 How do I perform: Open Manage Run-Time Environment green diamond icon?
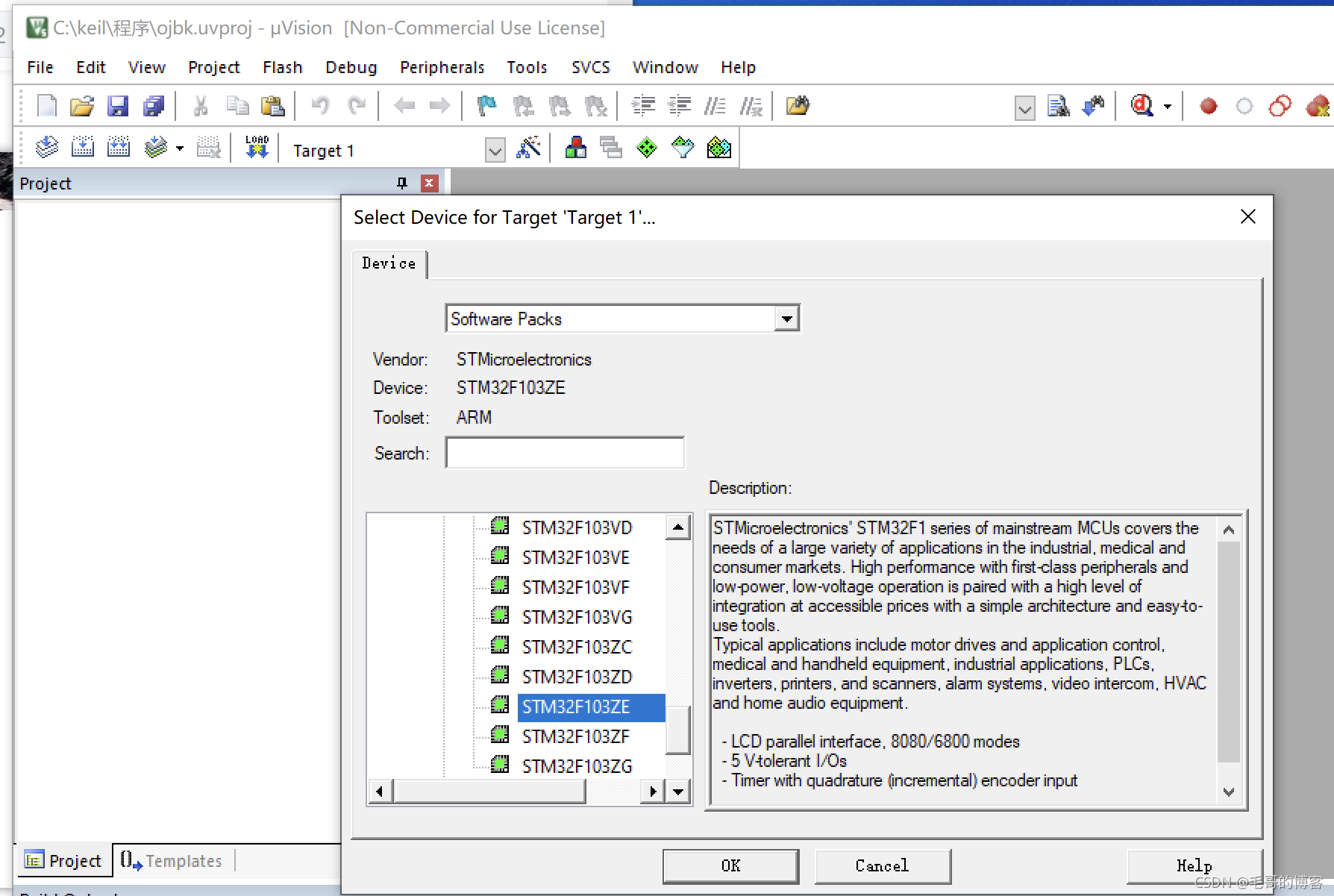point(647,148)
